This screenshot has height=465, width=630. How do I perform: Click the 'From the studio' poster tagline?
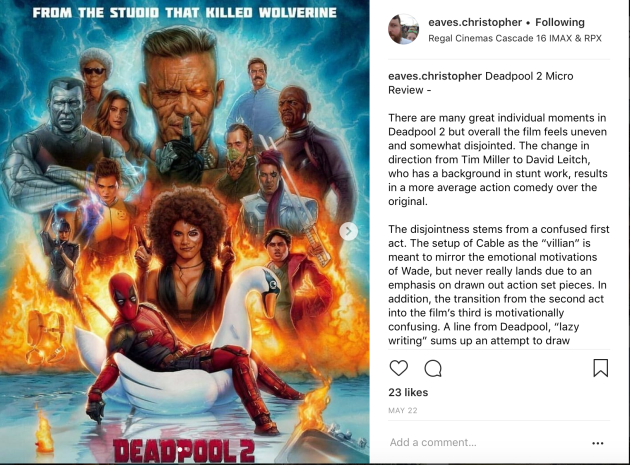(x=184, y=12)
